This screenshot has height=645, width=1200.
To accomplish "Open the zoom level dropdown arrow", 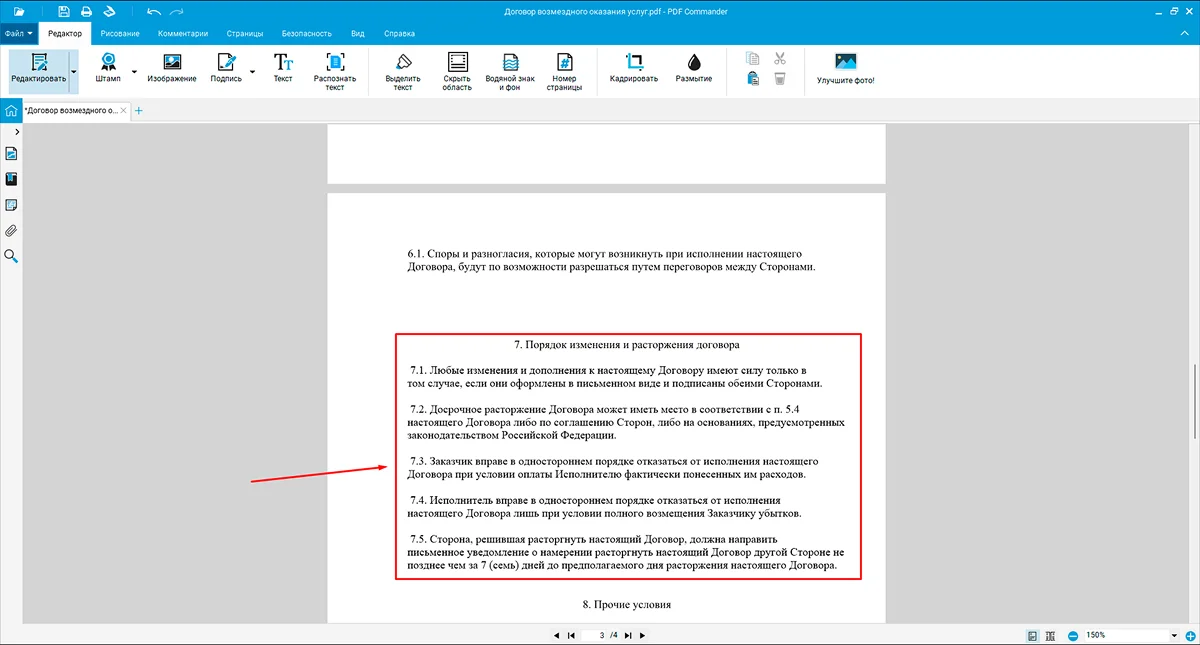I will point(1174,635).
